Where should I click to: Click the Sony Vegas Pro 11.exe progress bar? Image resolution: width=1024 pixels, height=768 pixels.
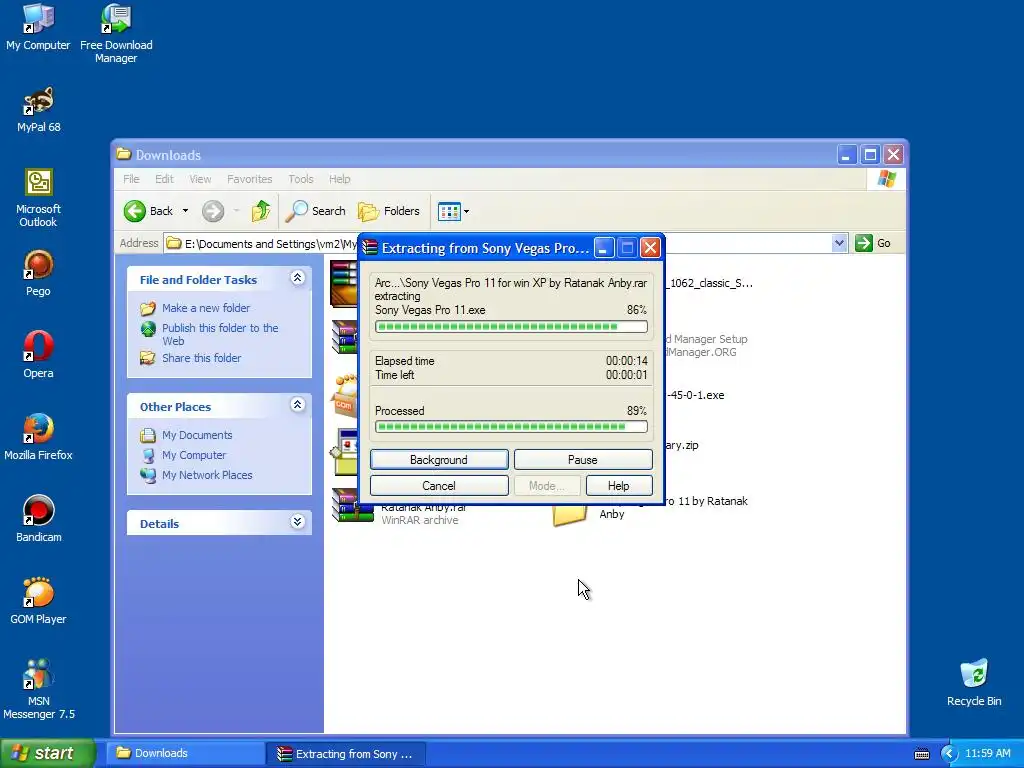(511, 327)
